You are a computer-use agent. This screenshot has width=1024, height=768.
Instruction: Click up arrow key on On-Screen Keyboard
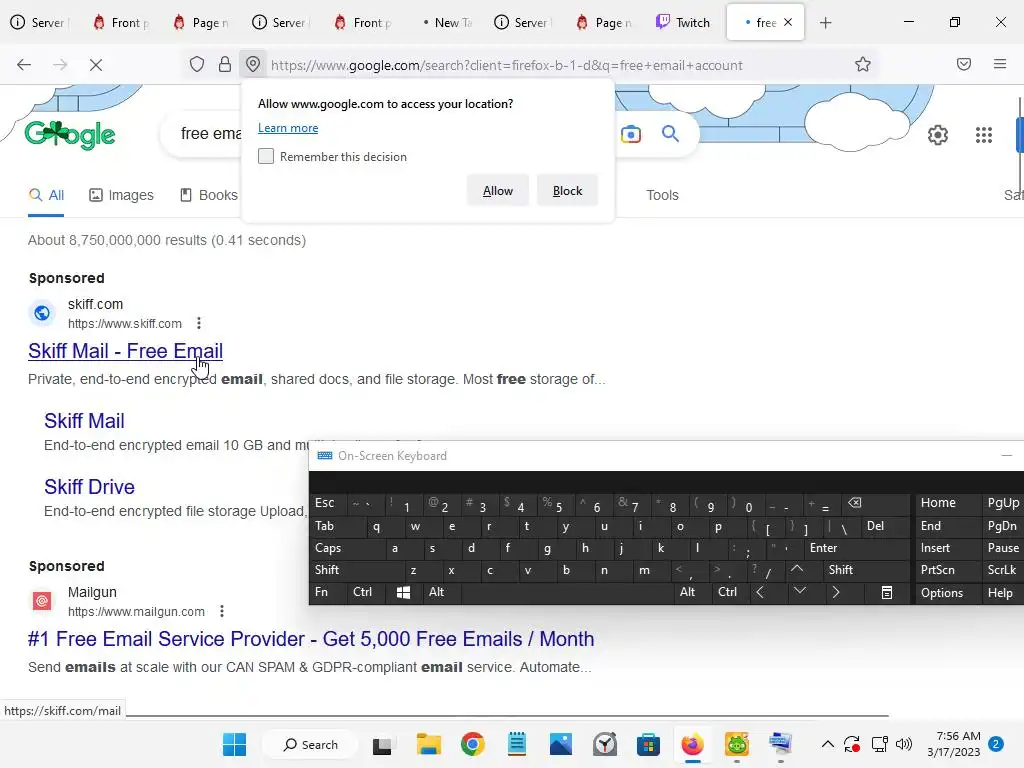coord(797,569)
